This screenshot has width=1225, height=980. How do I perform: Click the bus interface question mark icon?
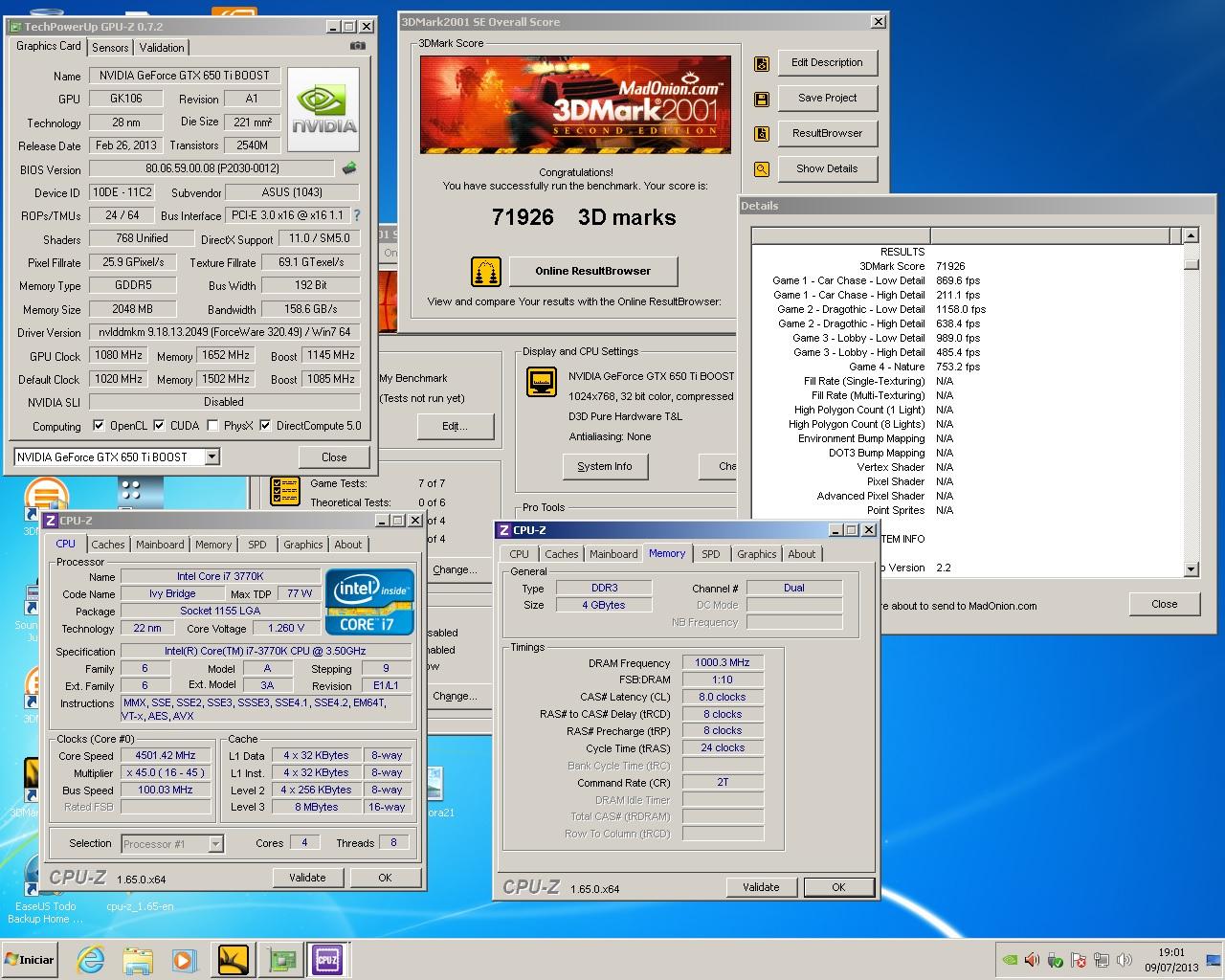(357, 215)
